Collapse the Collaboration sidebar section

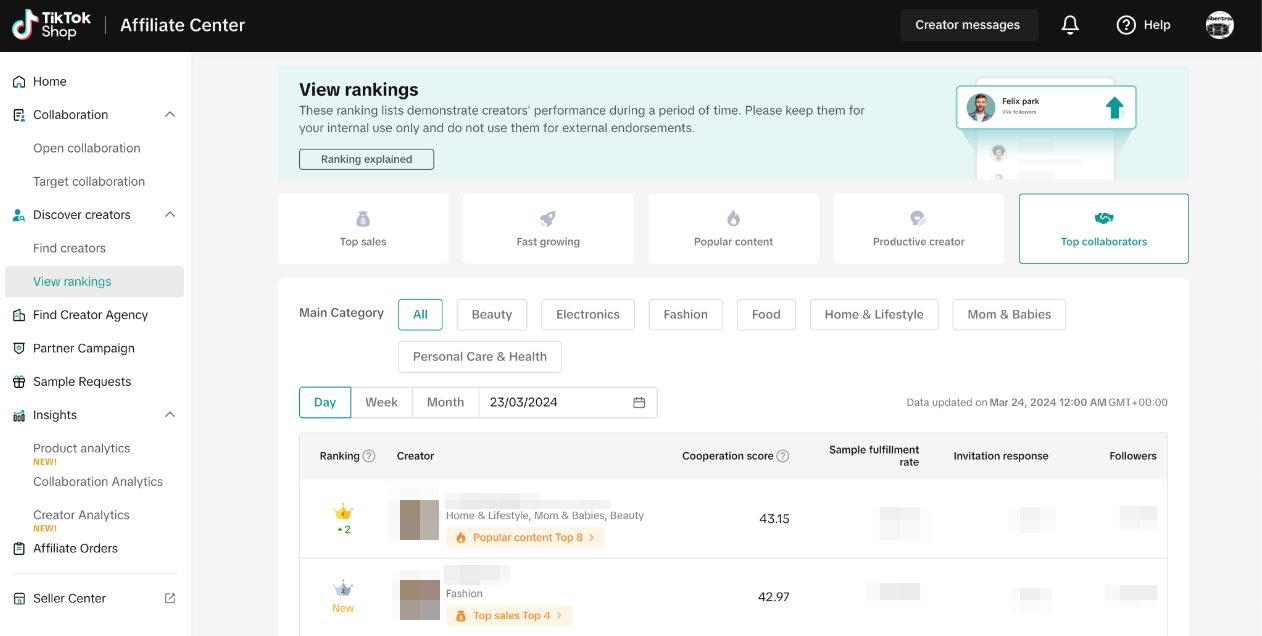(x=170, y=115)
